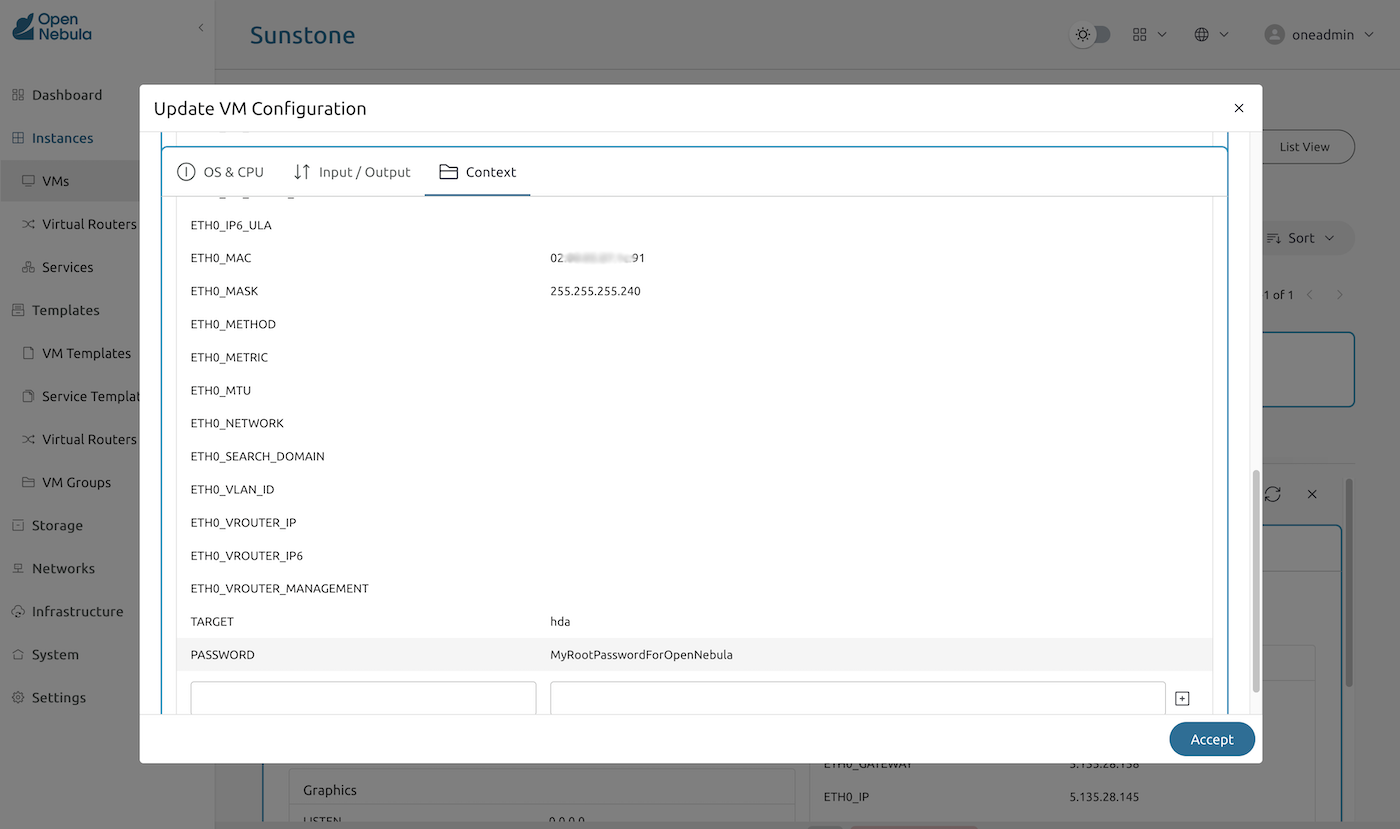This screenshot has width=1400, height=829.
Task: Switch to the OS & CPU tab
Action: [220, 171]
